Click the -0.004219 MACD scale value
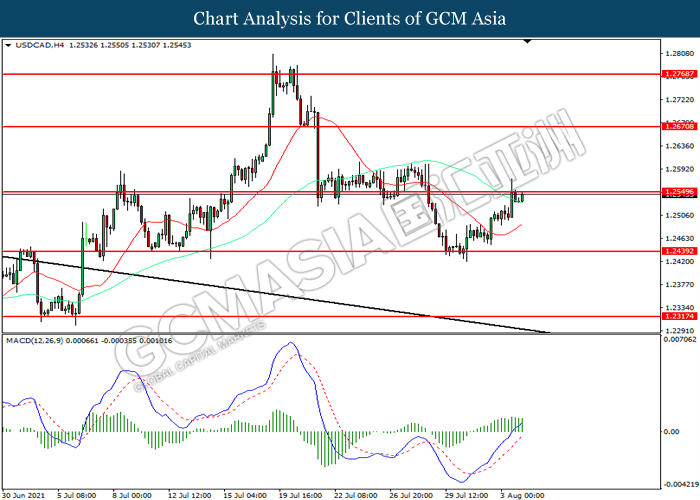700x500 pixels. [x=680, y=485]
